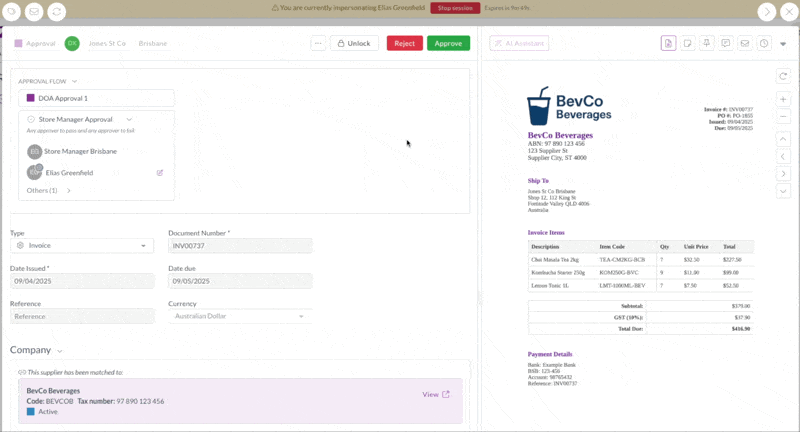Click edit icon beside Elias Greenfield
Image resolution: width=800 pixels, height=432 pixels.
(x=160, y=172)
